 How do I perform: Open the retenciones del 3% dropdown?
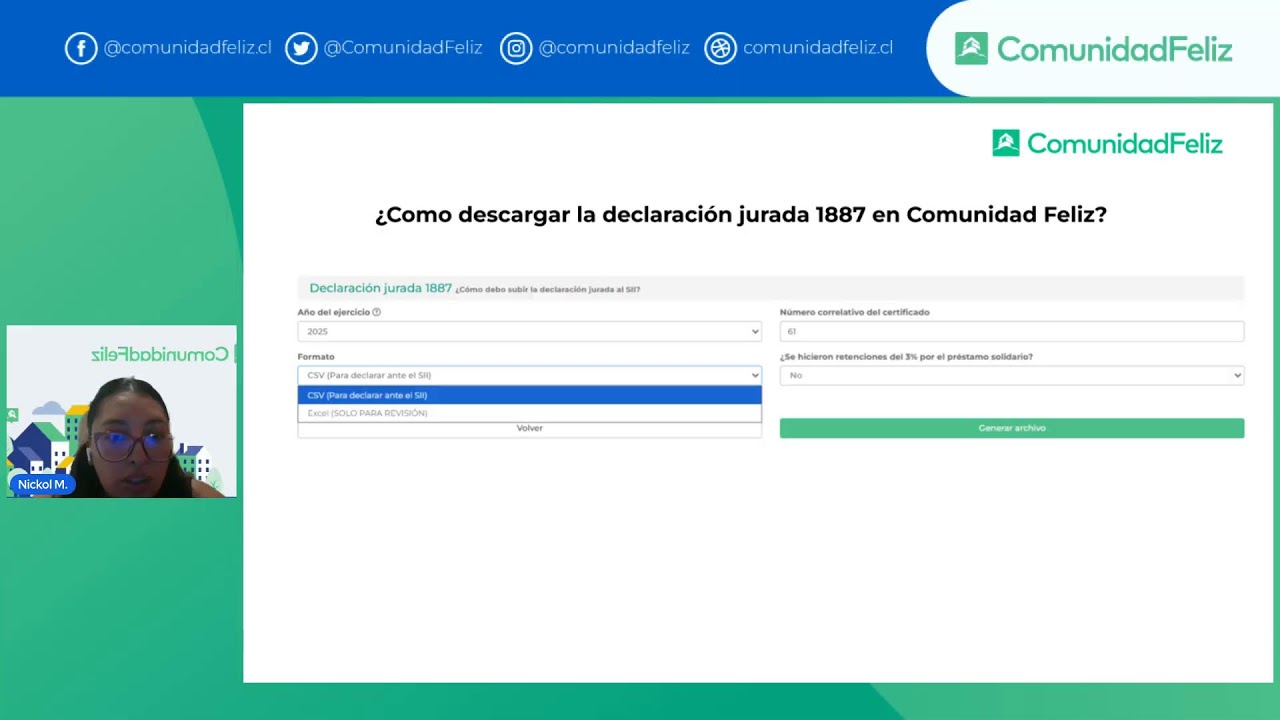click(x=1012, y=375)
